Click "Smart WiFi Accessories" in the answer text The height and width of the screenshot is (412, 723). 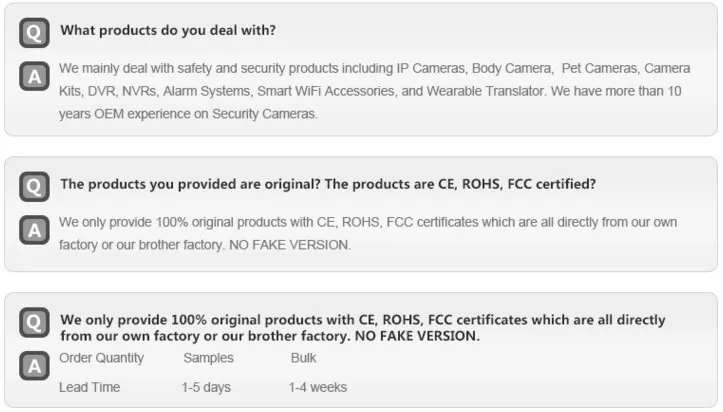tap(324, 91)
